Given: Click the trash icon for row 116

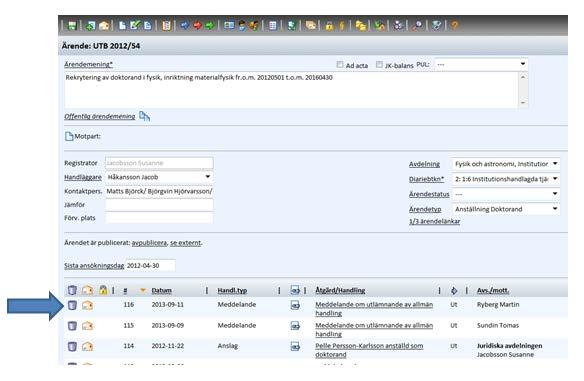Looking at the screenshot, I should (72, 305).
